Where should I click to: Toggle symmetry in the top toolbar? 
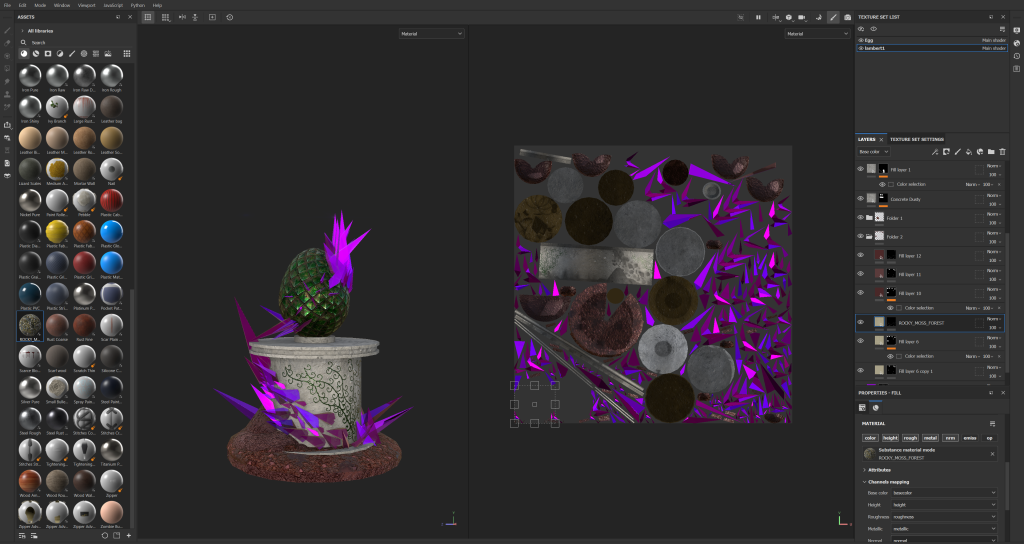pos(181,17)
